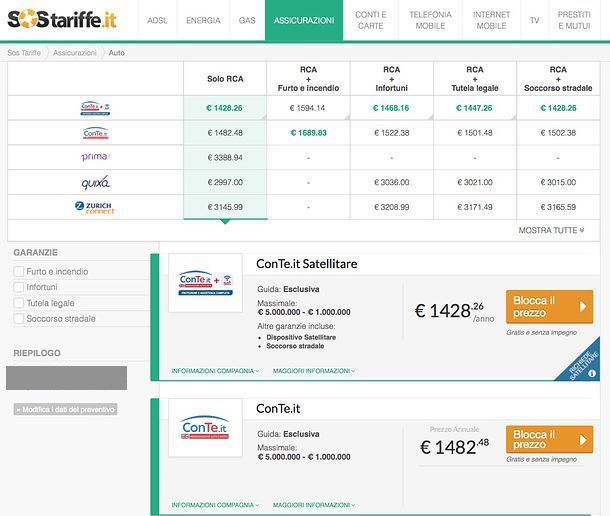Image resolution: width=610 pixels, height=516 pixels.
Task: Expand Maggiori informazioni for the ConTe.it offer
Action: pos(314,505)
